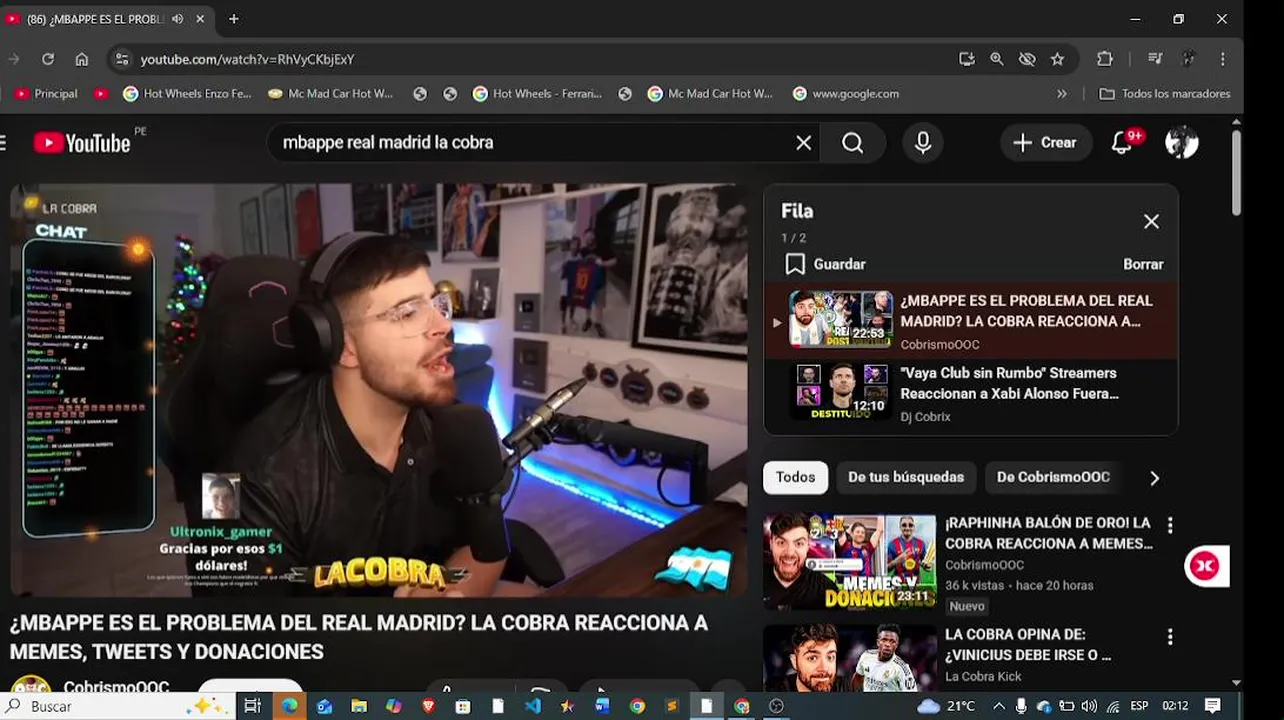Open Todos los marcadores folder
1284x720 pixels.
tap(1165, 93)
